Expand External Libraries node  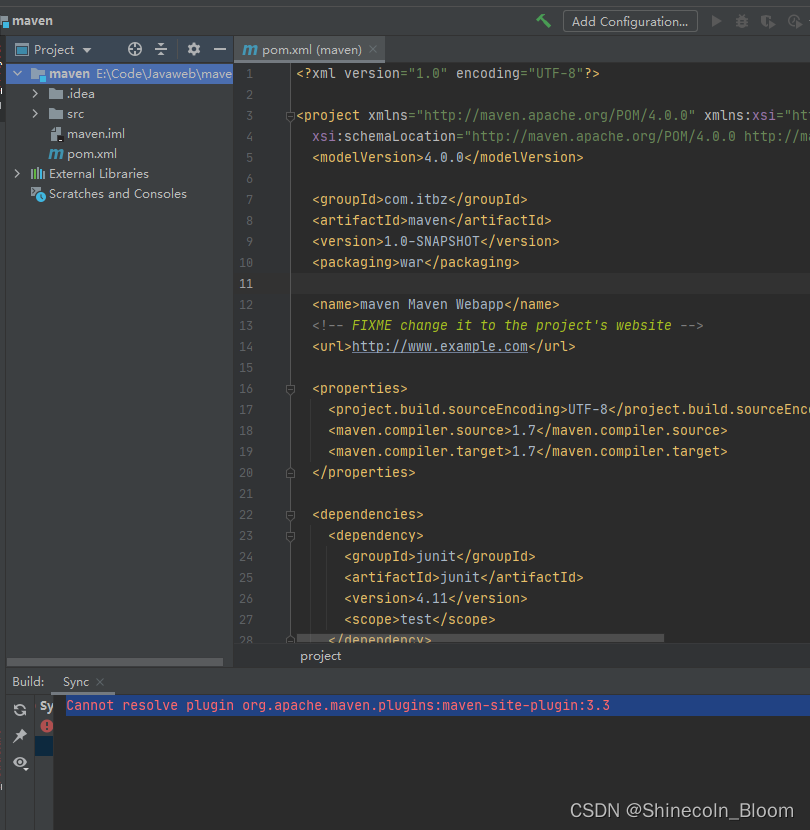(x=17, y=174)
